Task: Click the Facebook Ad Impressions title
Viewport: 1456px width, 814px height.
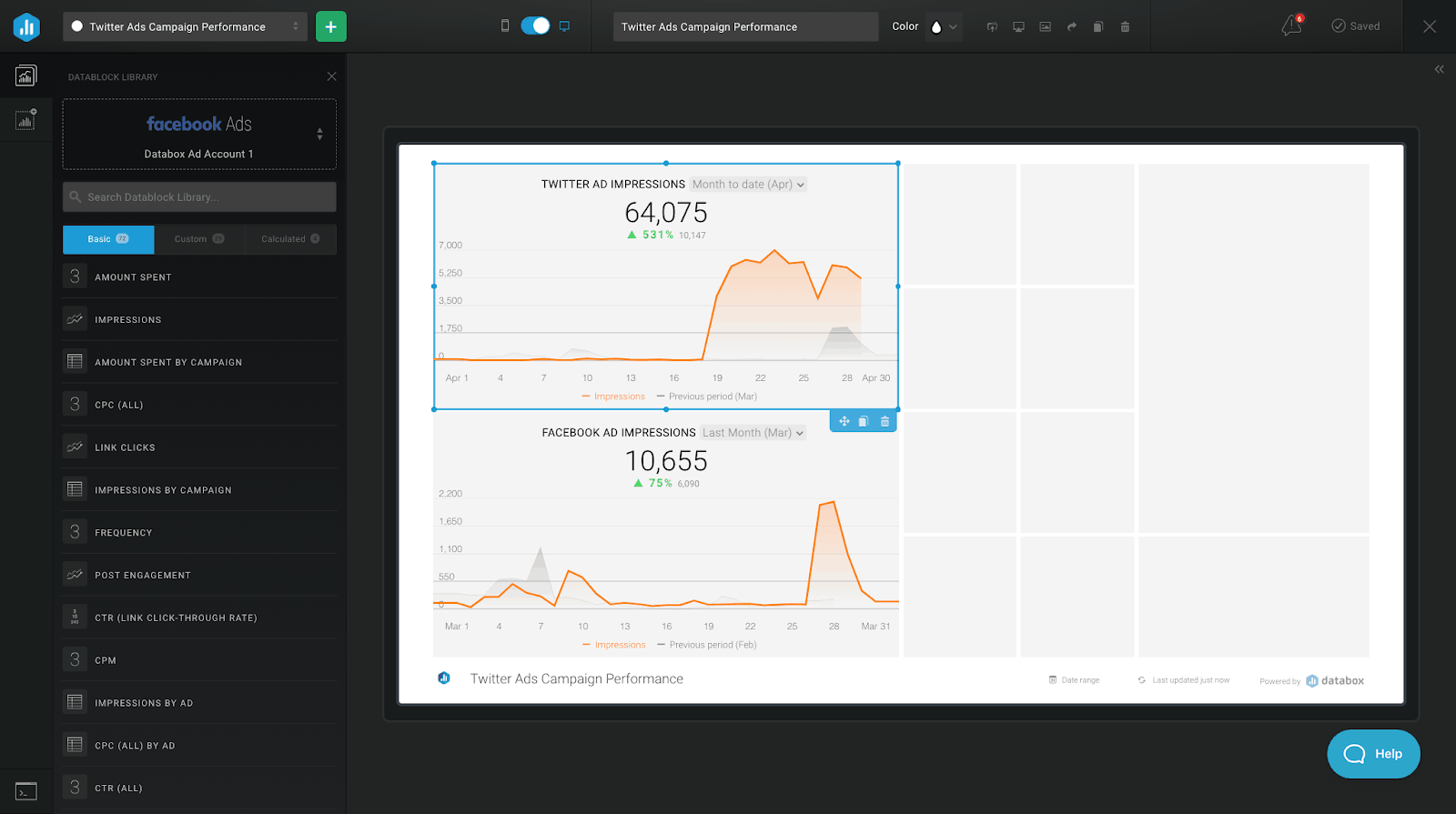Action: tap(619, 433)
